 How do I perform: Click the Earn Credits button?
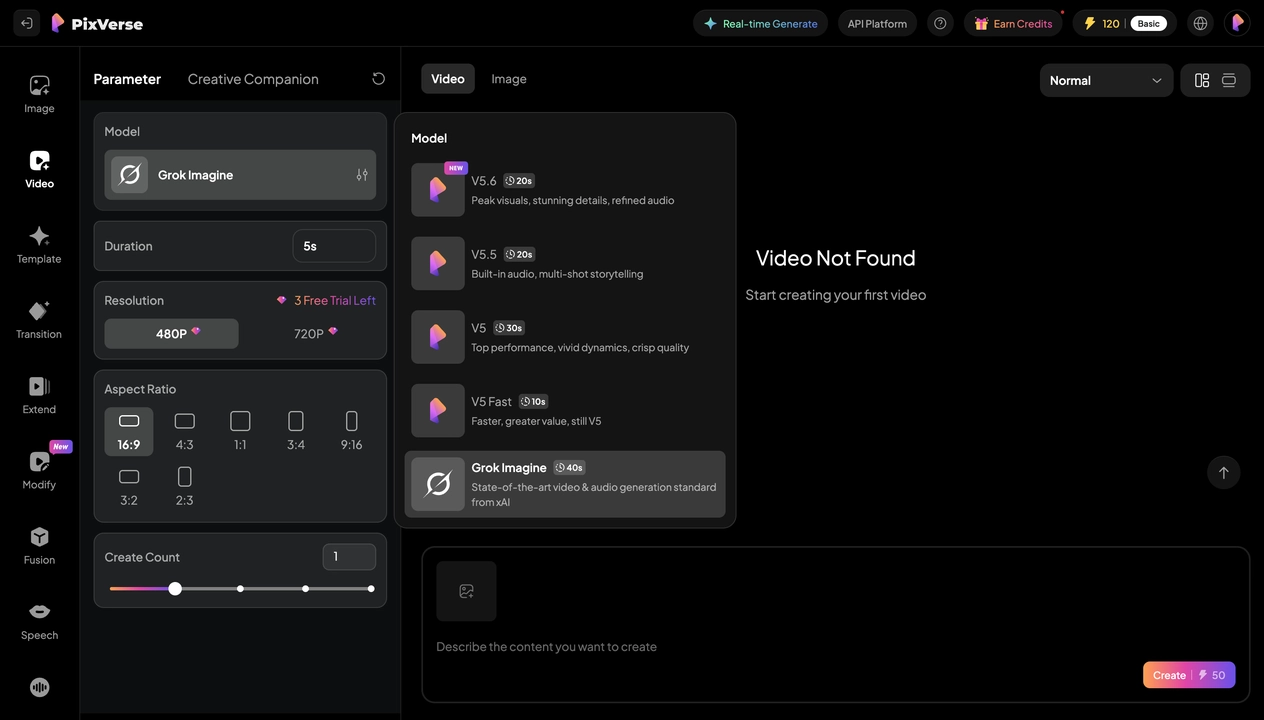[x=1013, y=23]
